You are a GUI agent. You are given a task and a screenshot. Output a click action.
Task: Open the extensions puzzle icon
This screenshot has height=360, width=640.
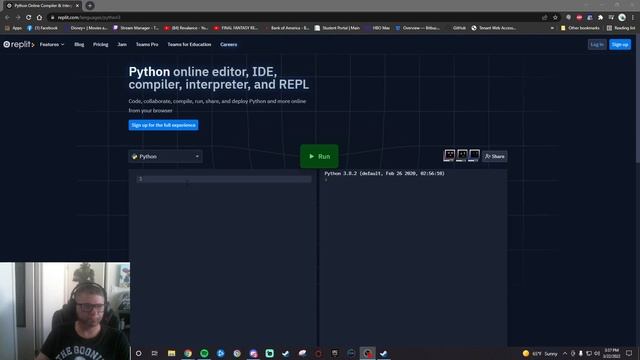600,18
